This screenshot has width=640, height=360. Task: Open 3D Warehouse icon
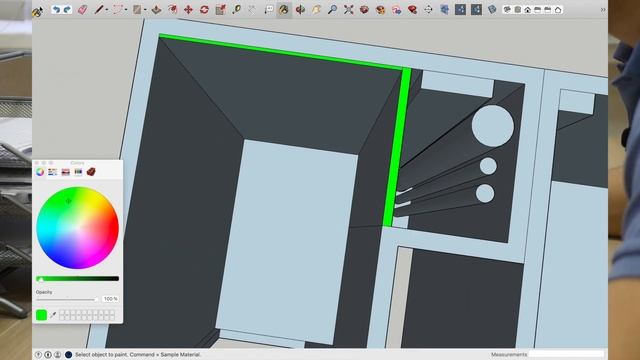coord(364,9)
